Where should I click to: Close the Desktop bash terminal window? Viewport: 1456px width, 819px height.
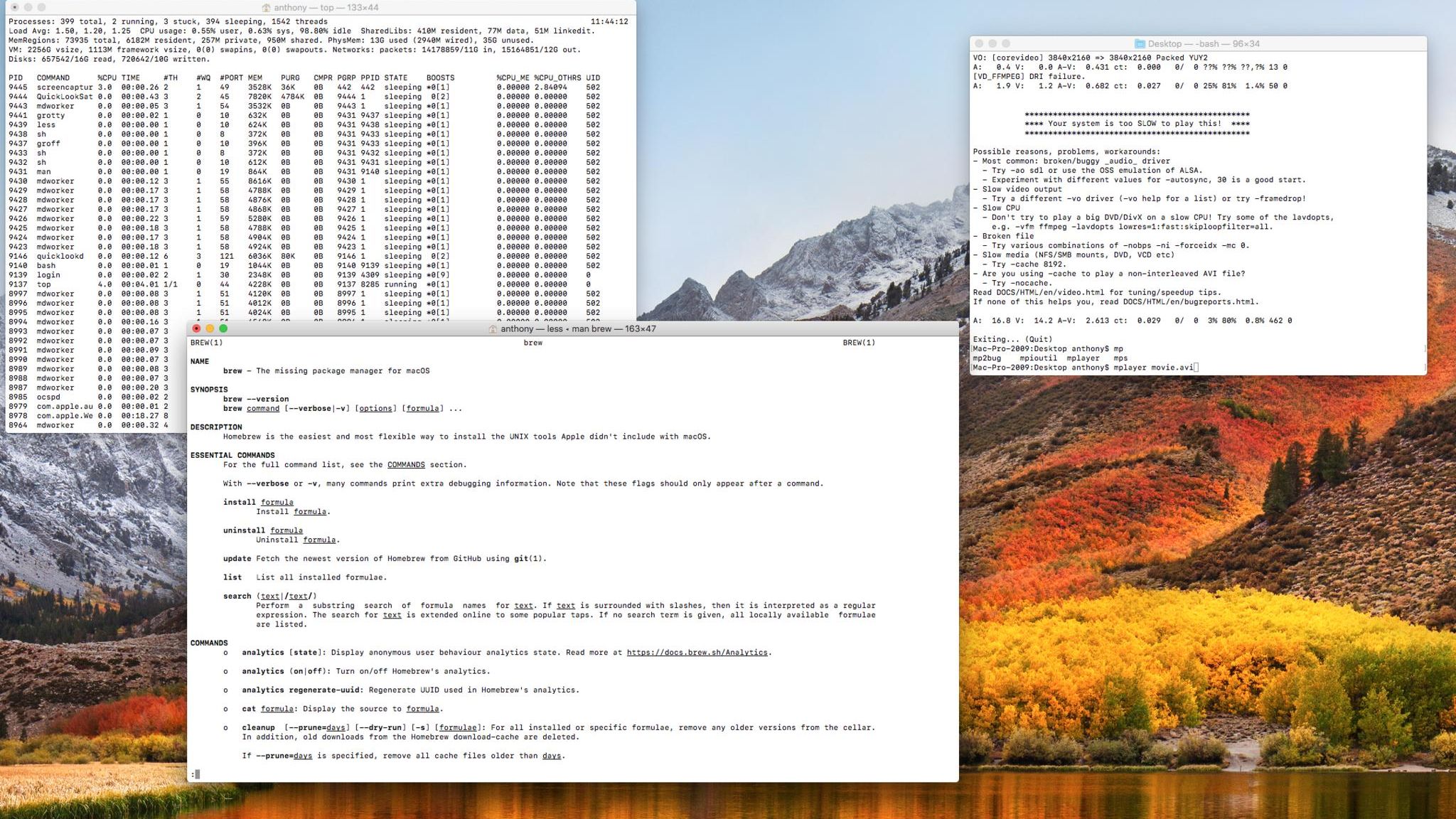point(979,43)
